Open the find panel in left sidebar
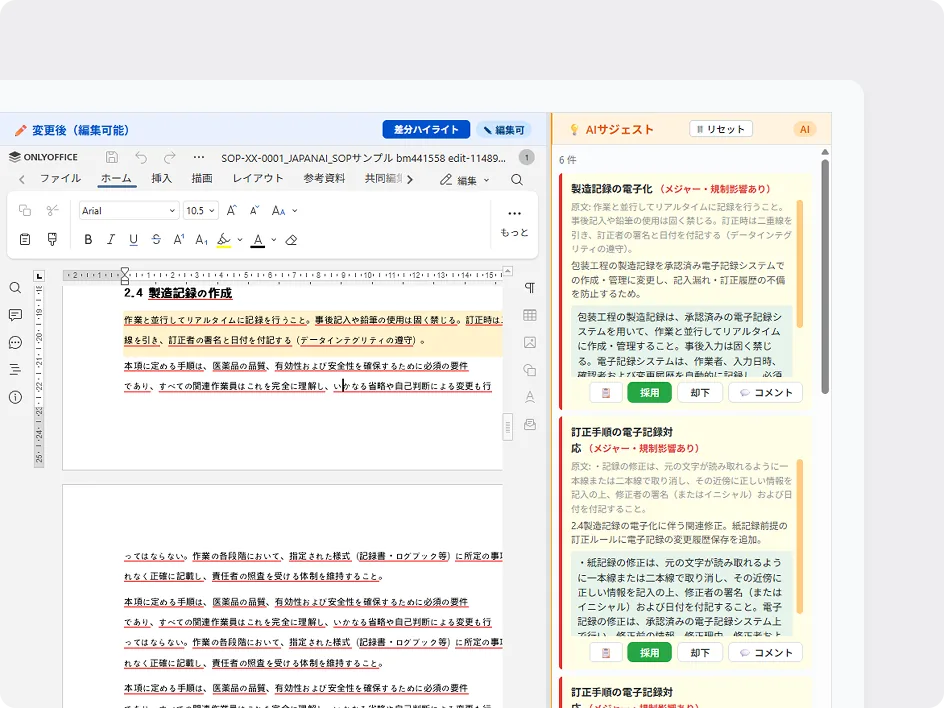The image size is (944, 708). pyautogui.click(x=16, y=288)
